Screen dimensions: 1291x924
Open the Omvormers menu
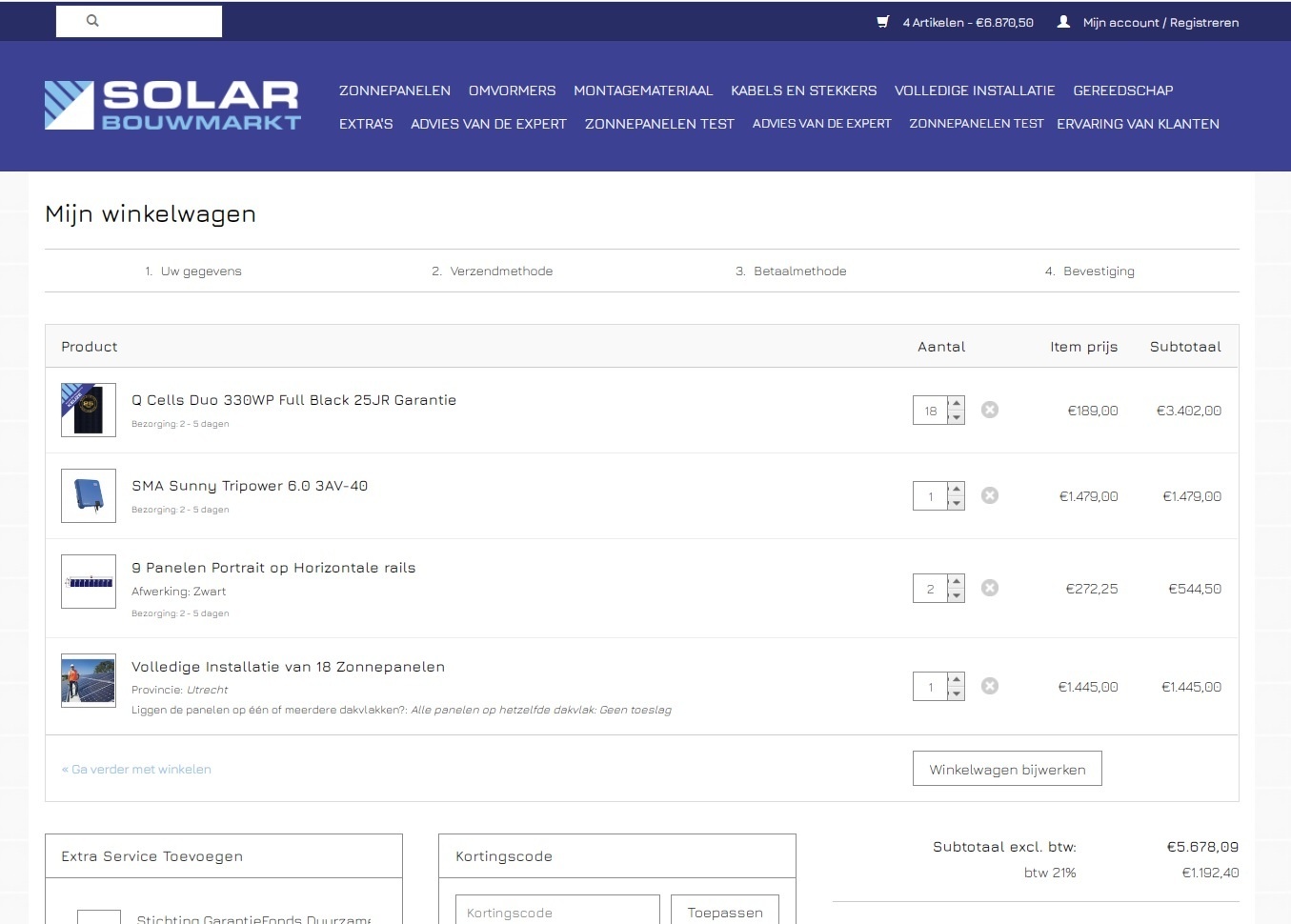[x=512, y=90]
